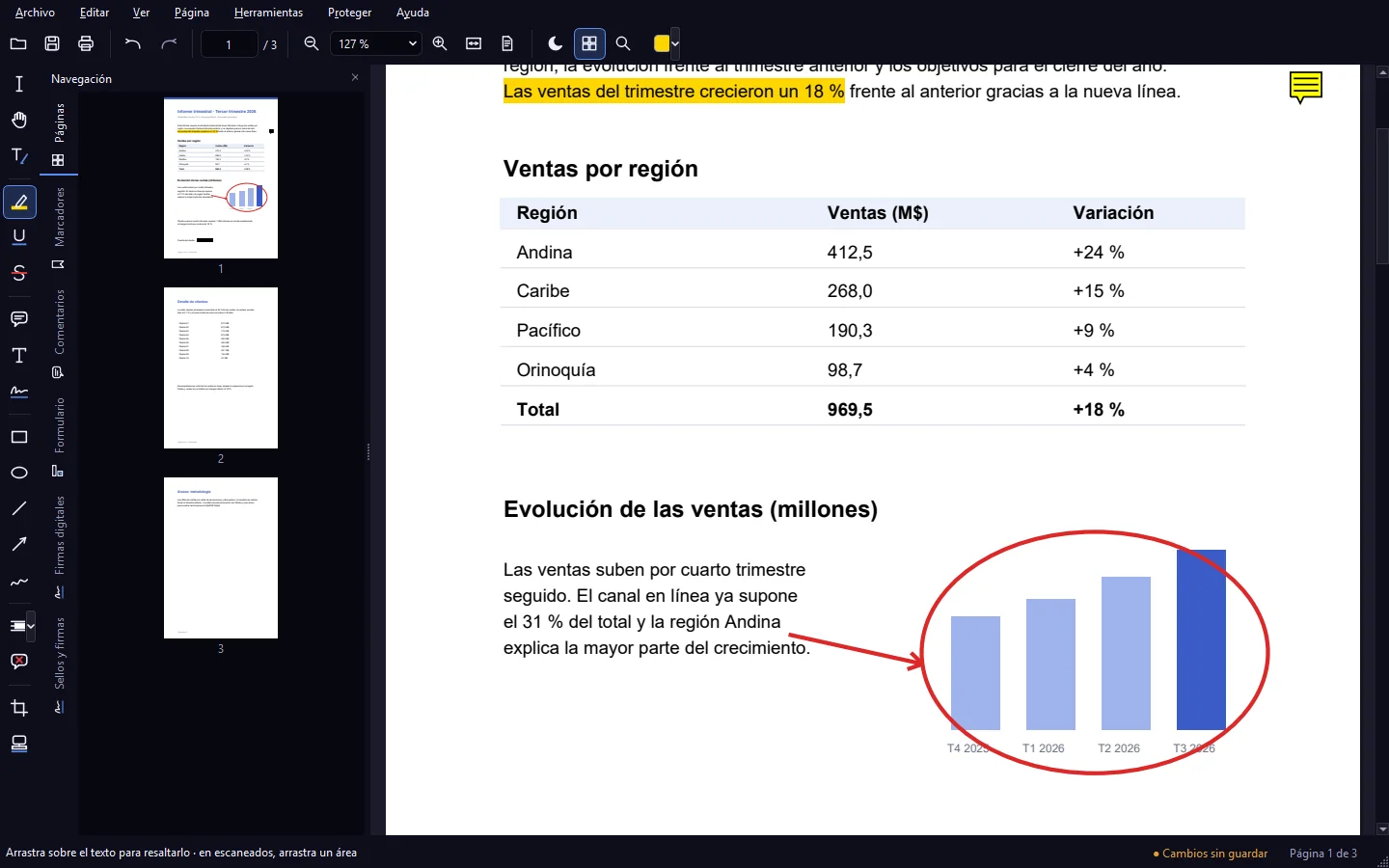This screenshot has width=1389, height=868.
Task: Open the zoom level dropdown
Action: (376, 43)
